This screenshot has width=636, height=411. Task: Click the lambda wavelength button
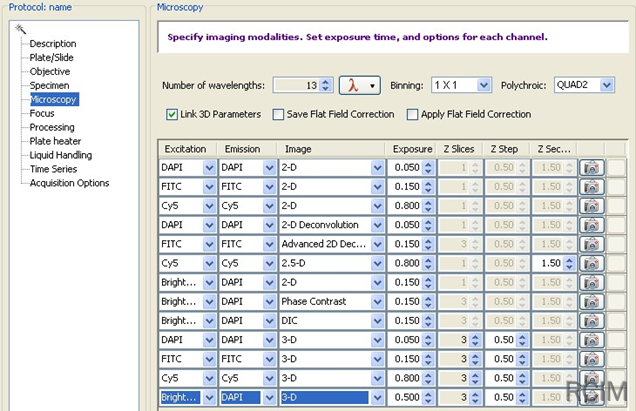(360, 86)
